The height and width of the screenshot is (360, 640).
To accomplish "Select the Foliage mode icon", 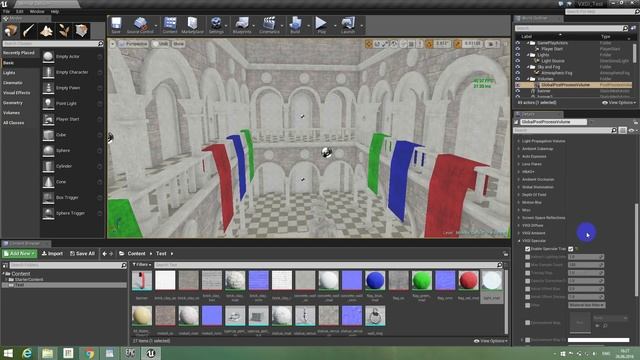I will pyautogui.click(x=64, y=31).
